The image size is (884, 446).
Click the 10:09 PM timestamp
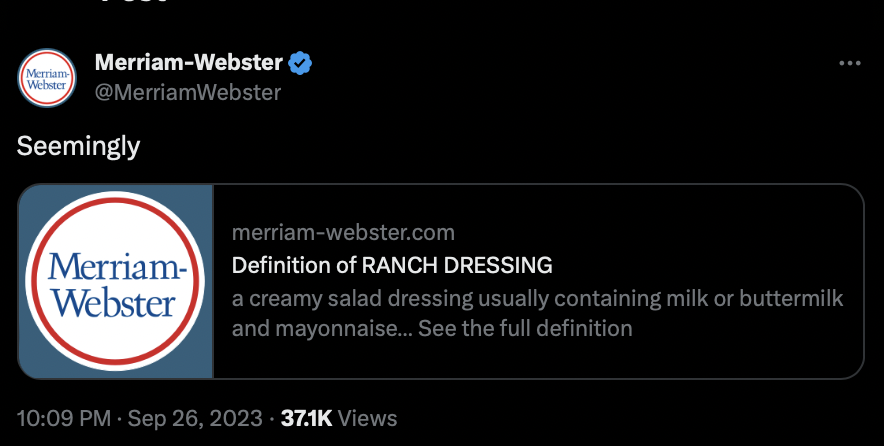click(x=64, y=418)
